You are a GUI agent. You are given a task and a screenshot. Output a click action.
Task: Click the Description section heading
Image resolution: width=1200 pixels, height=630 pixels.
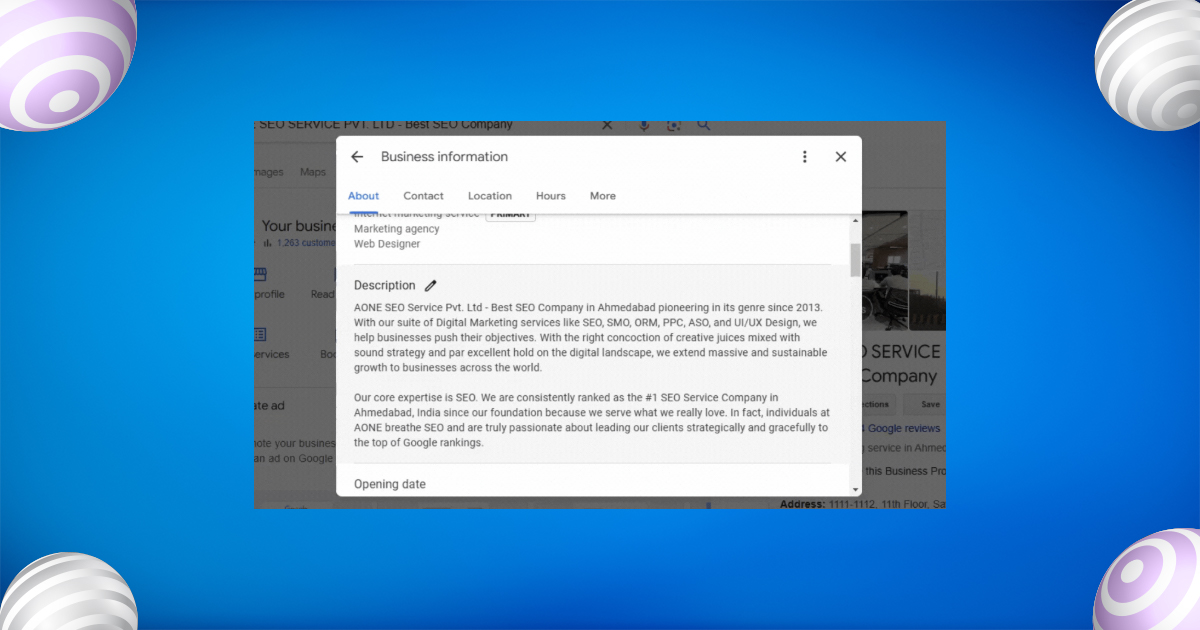(384, 285)
